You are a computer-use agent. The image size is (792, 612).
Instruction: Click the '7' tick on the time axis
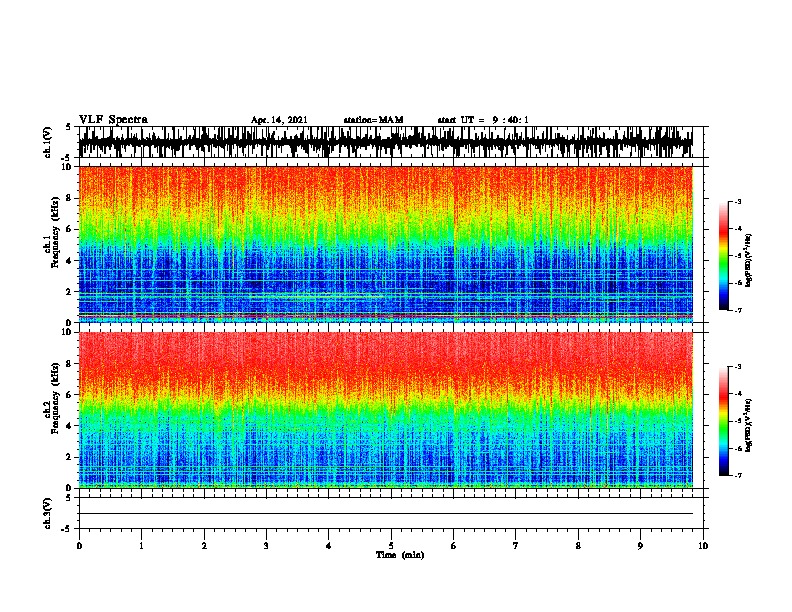[516, 546]
